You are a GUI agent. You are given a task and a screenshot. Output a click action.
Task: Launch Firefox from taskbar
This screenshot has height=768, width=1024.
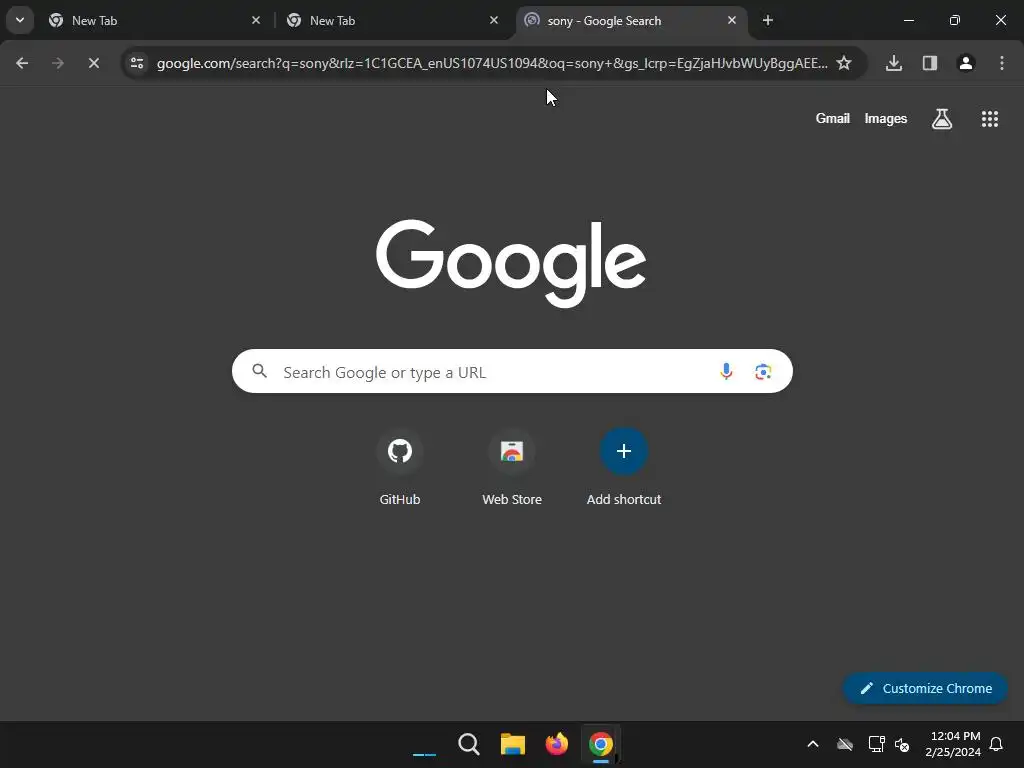pos(556,744)
